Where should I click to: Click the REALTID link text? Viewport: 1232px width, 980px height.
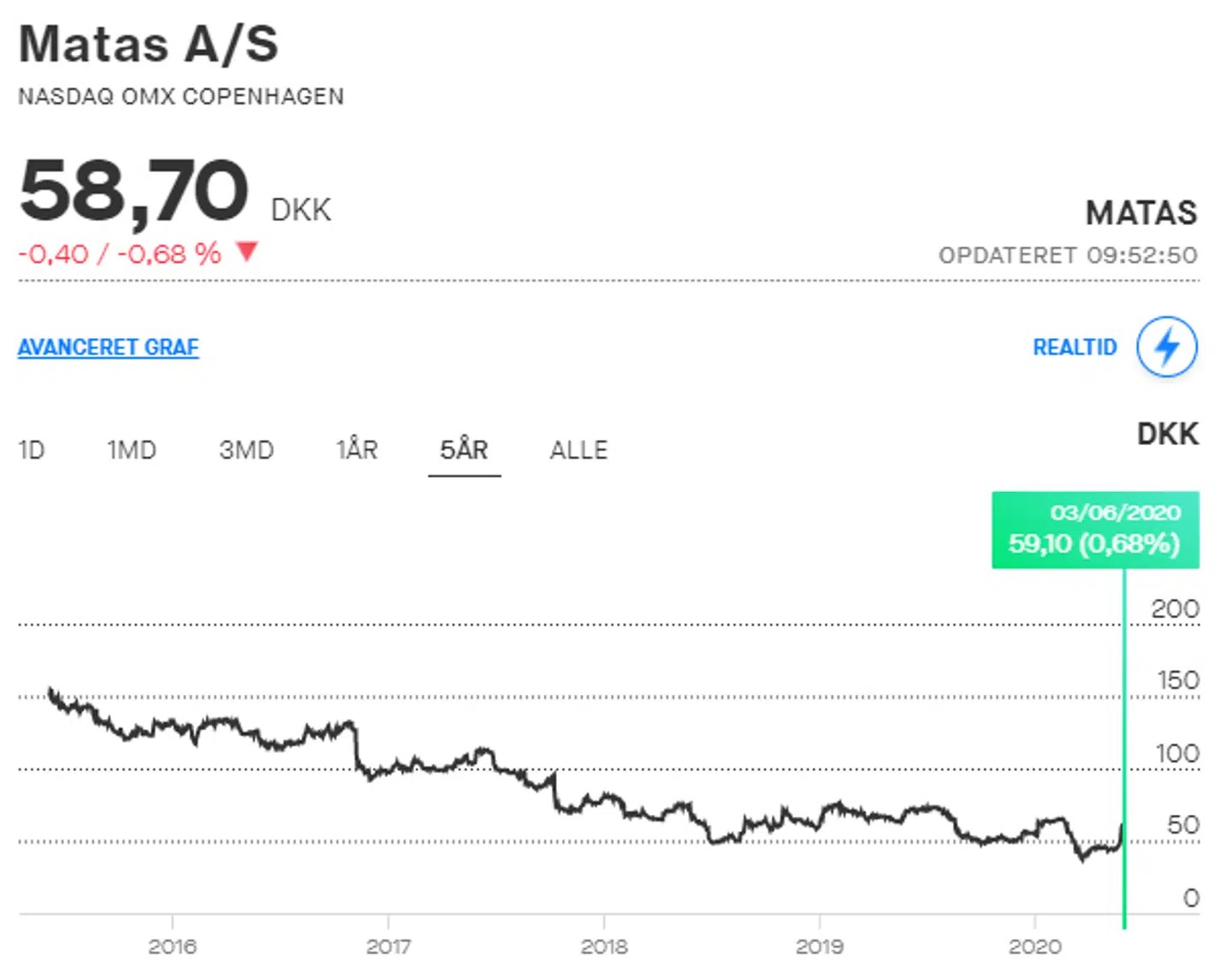[x=1075, y=347]
